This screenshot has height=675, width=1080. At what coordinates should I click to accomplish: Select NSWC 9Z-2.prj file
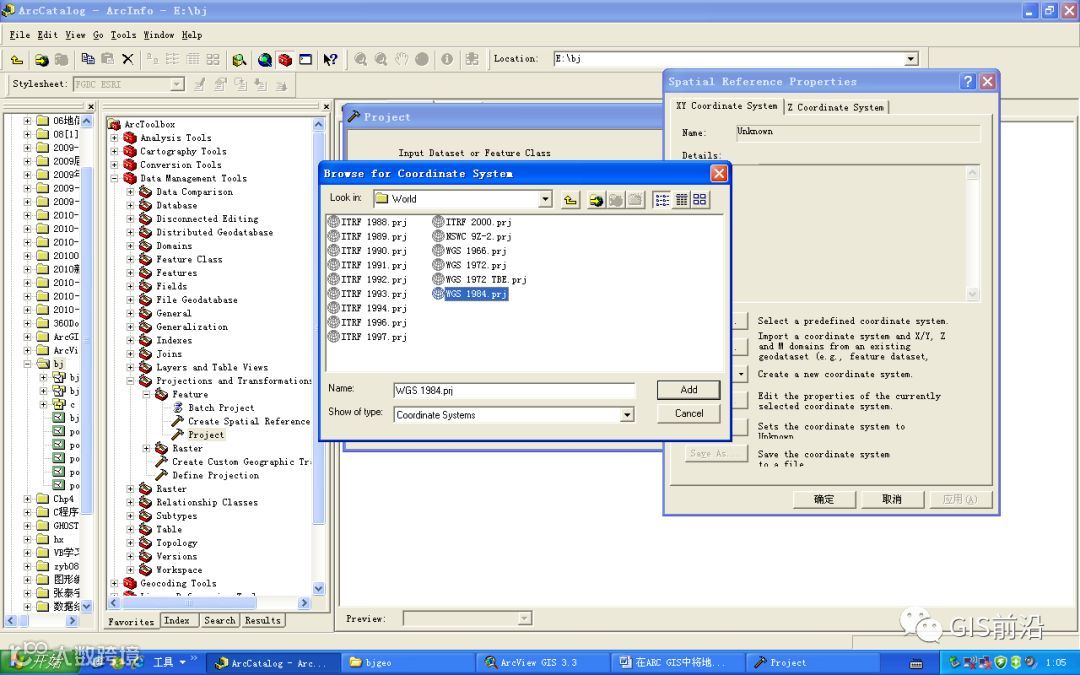pos(472,236)
